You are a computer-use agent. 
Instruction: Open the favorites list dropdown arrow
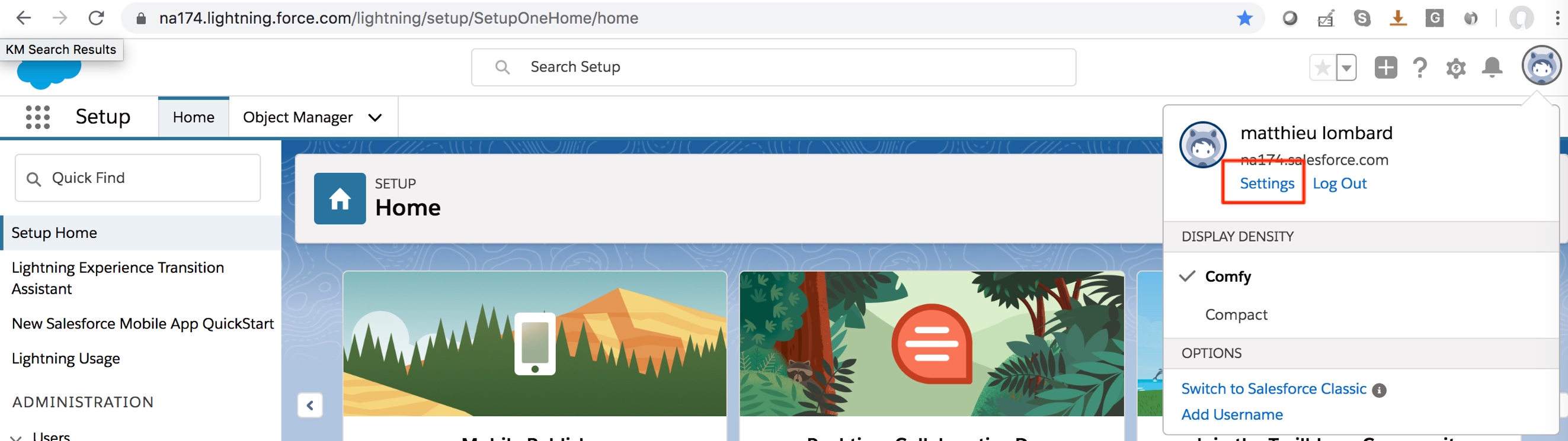click(1346, 67)
